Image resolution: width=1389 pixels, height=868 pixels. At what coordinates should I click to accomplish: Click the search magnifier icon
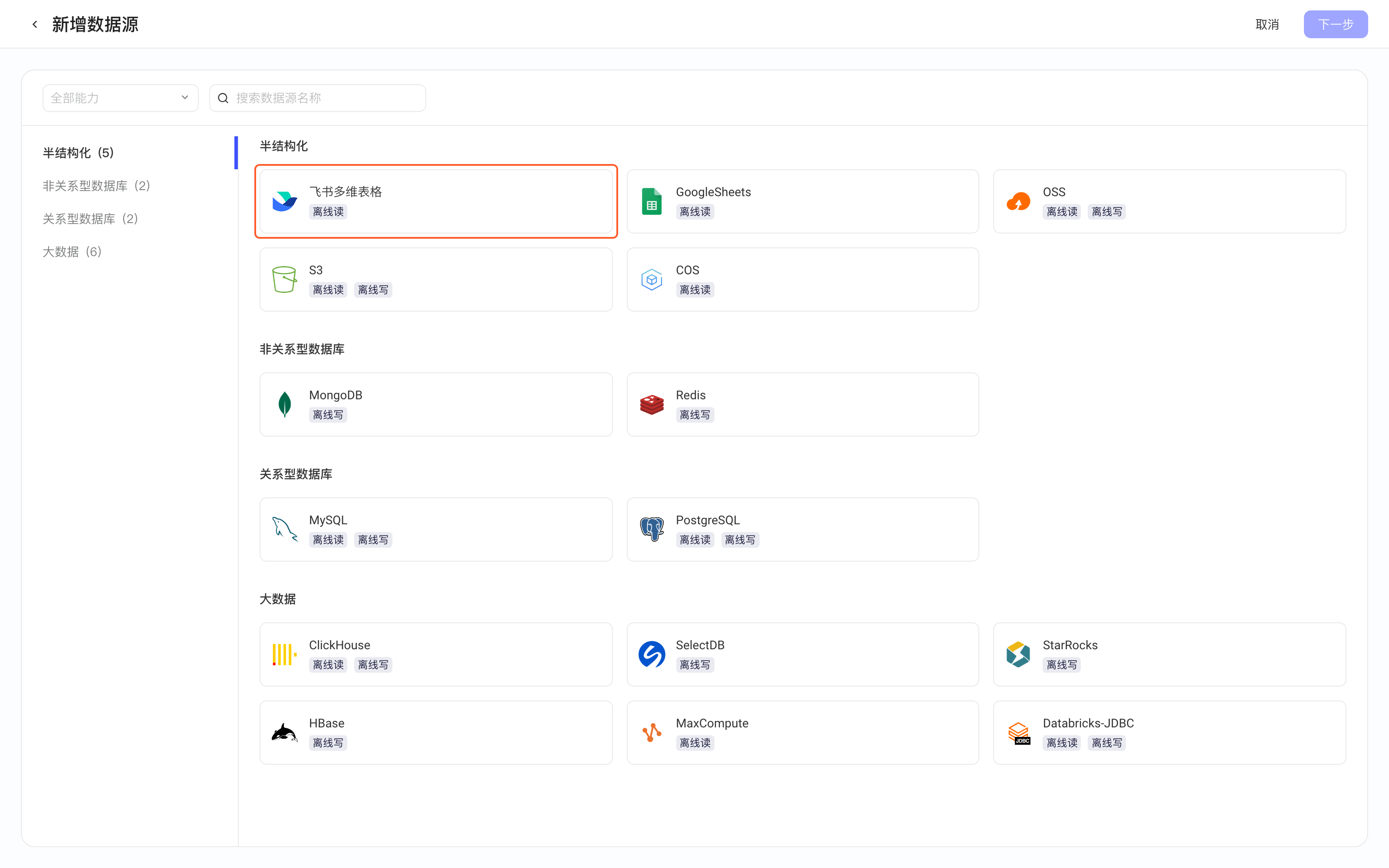(x=223, y=98)
